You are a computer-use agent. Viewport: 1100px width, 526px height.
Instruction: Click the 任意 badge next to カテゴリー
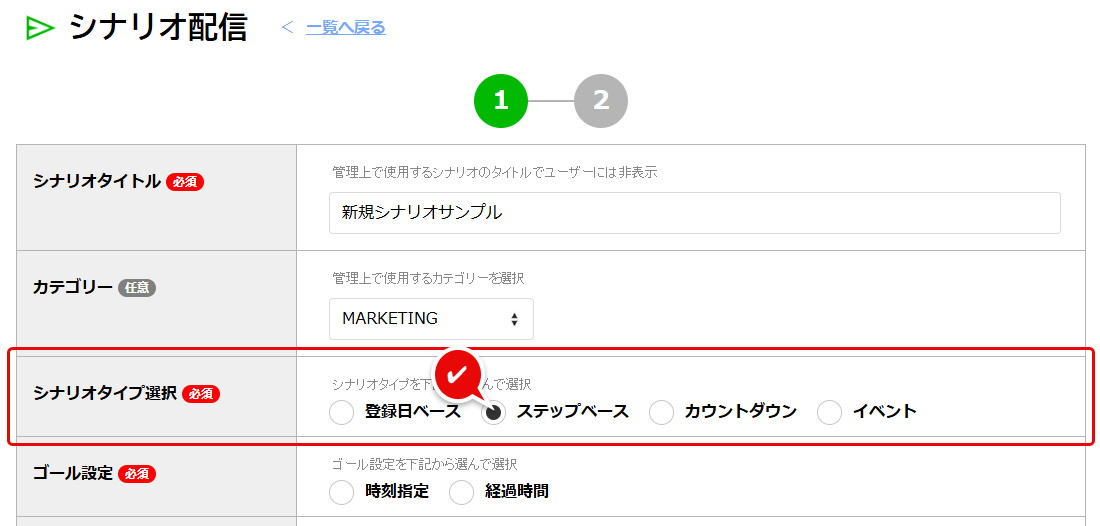click(137, 288)
